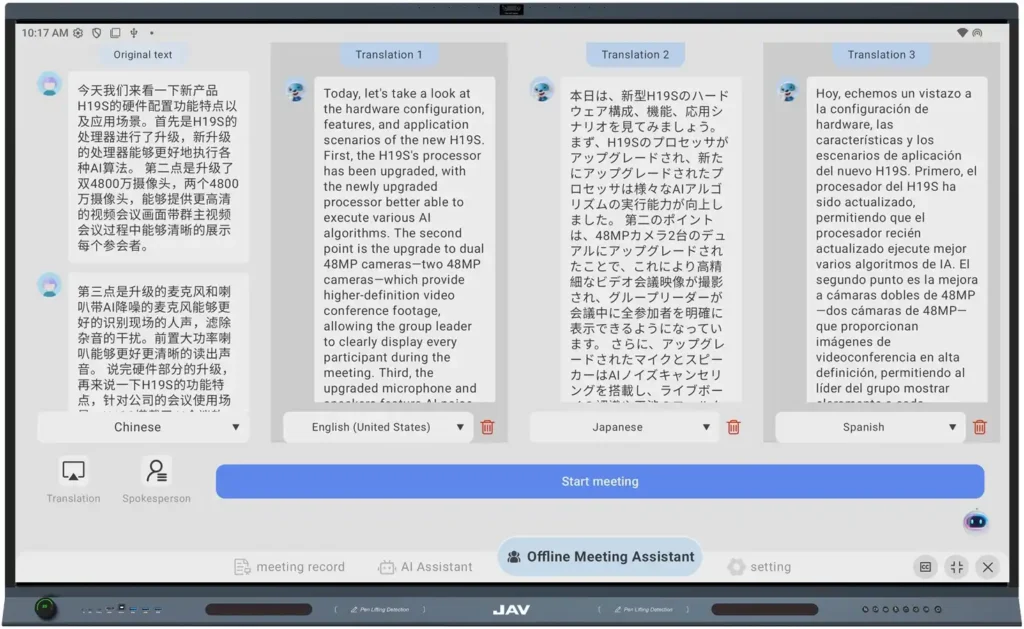Click the speaker avatar beside second Chinese message
The width and height of the screenshot is (1024, 629).
click(50, 285)
